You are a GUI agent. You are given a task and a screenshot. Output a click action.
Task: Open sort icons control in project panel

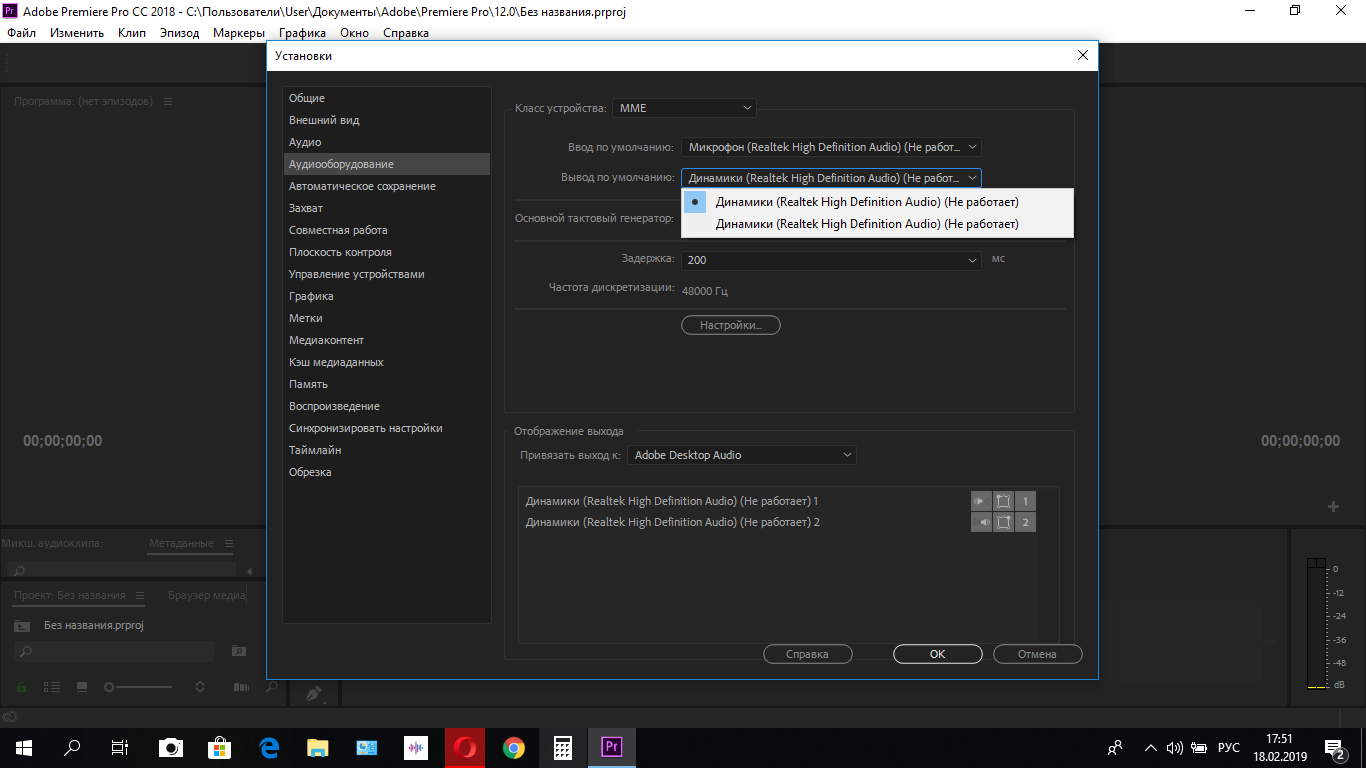pos(200,687)
